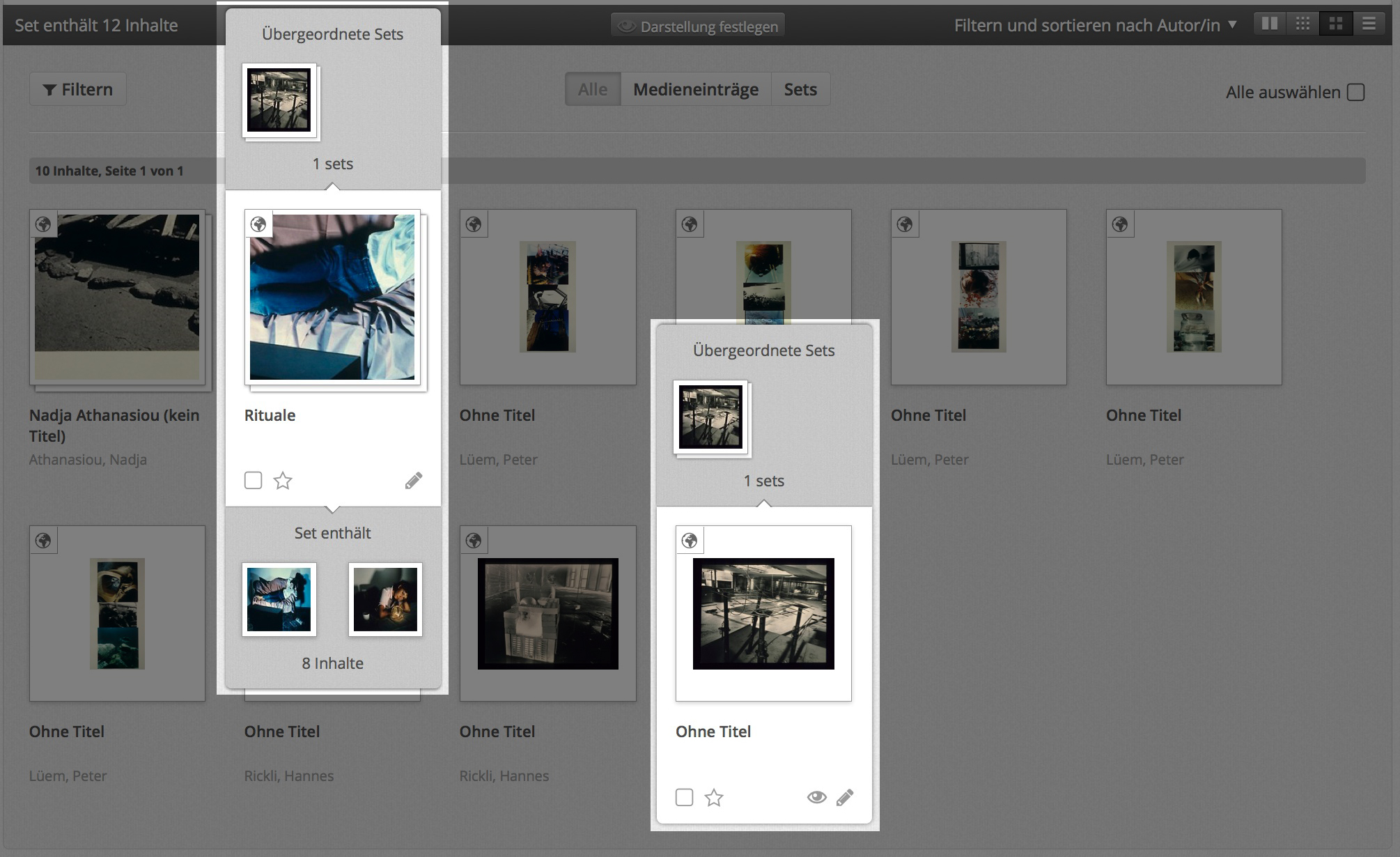Switch to the Sets tab
This screenshot has height=857, width=1400.
[800, 89]
